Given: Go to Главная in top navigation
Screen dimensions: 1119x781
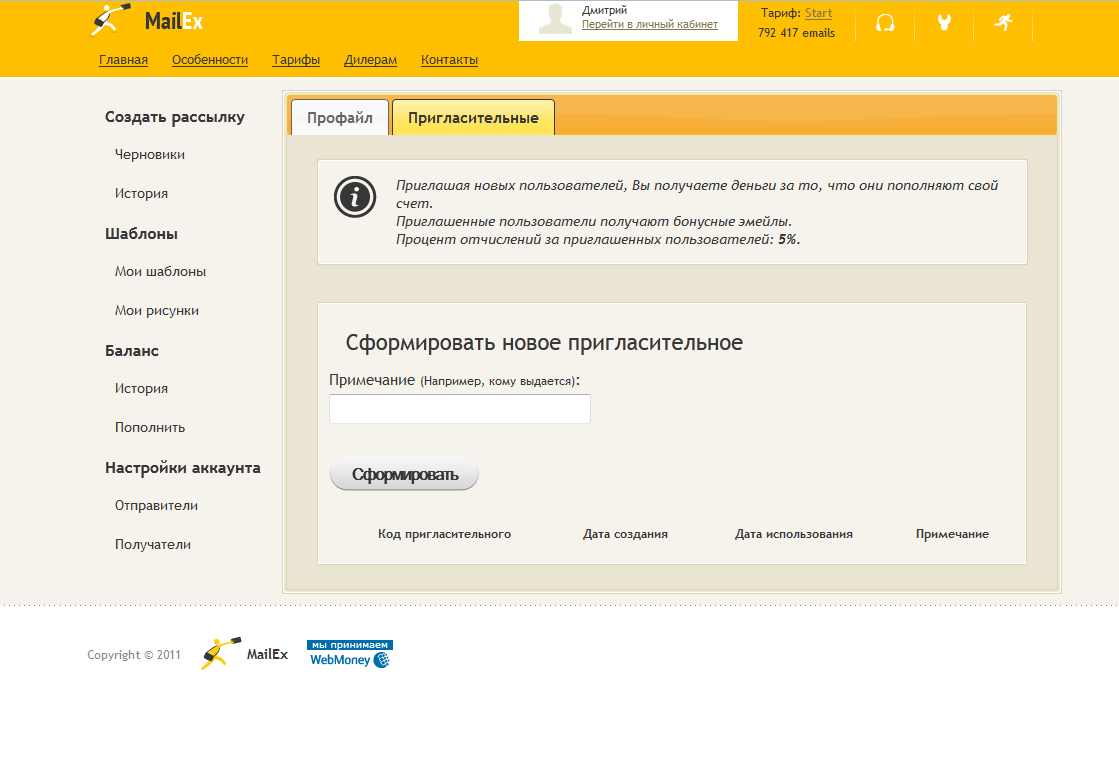Looking at the screenshot, I should click(x=123, y=60).
